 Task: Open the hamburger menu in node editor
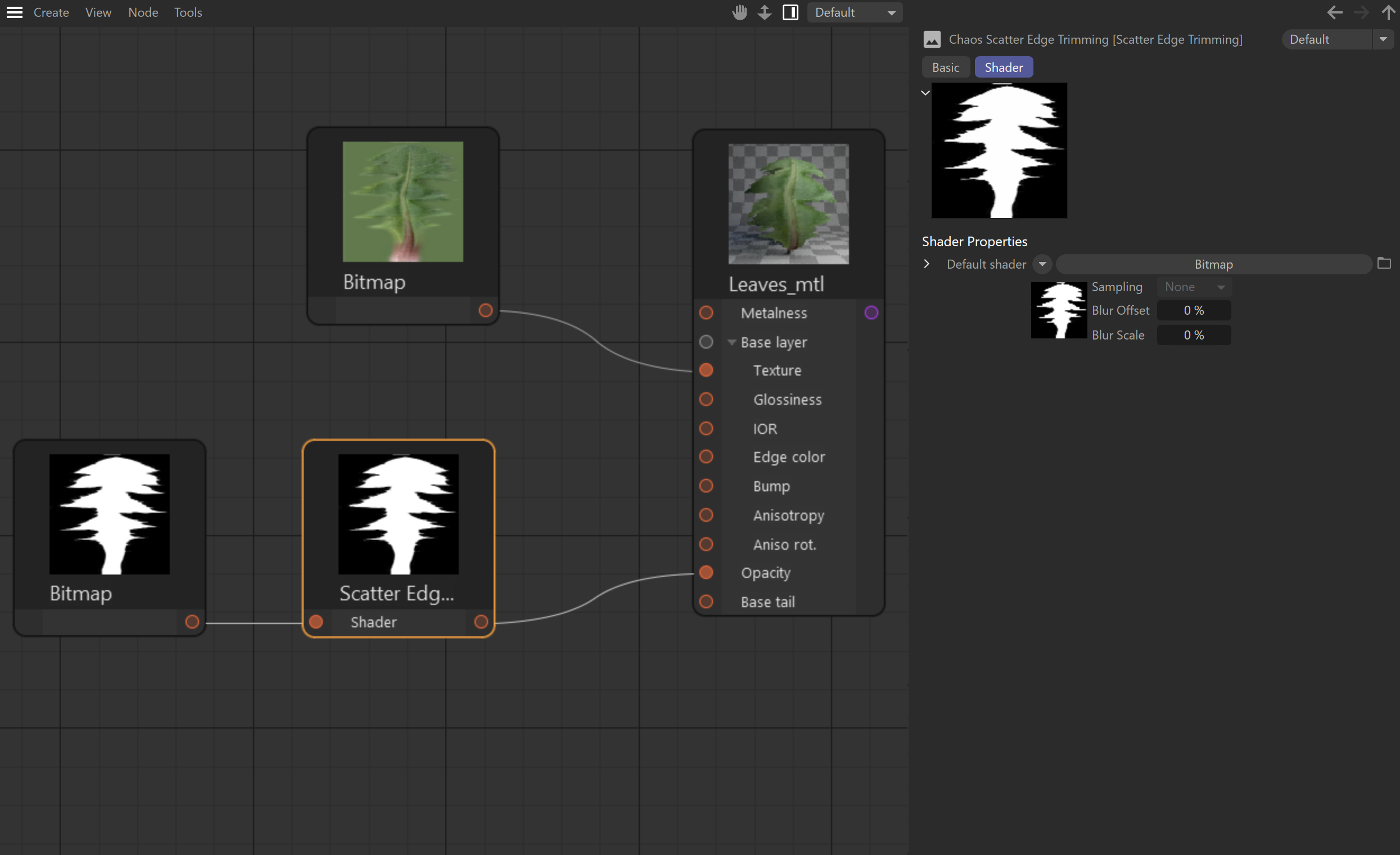coord(15,12)
